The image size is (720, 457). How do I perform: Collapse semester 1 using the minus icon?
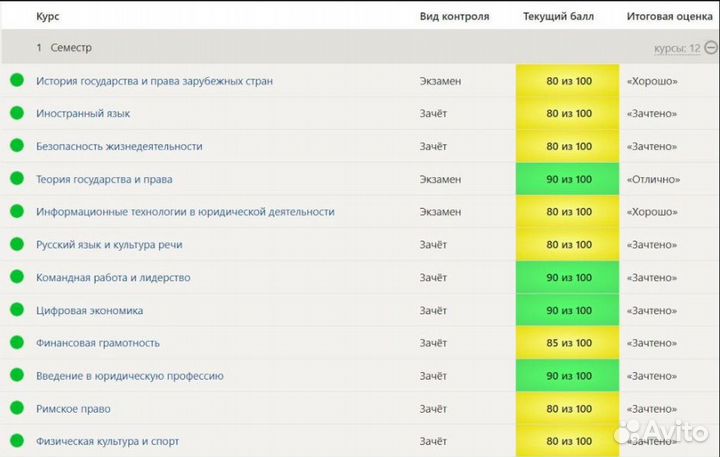(x=710, y=48)
